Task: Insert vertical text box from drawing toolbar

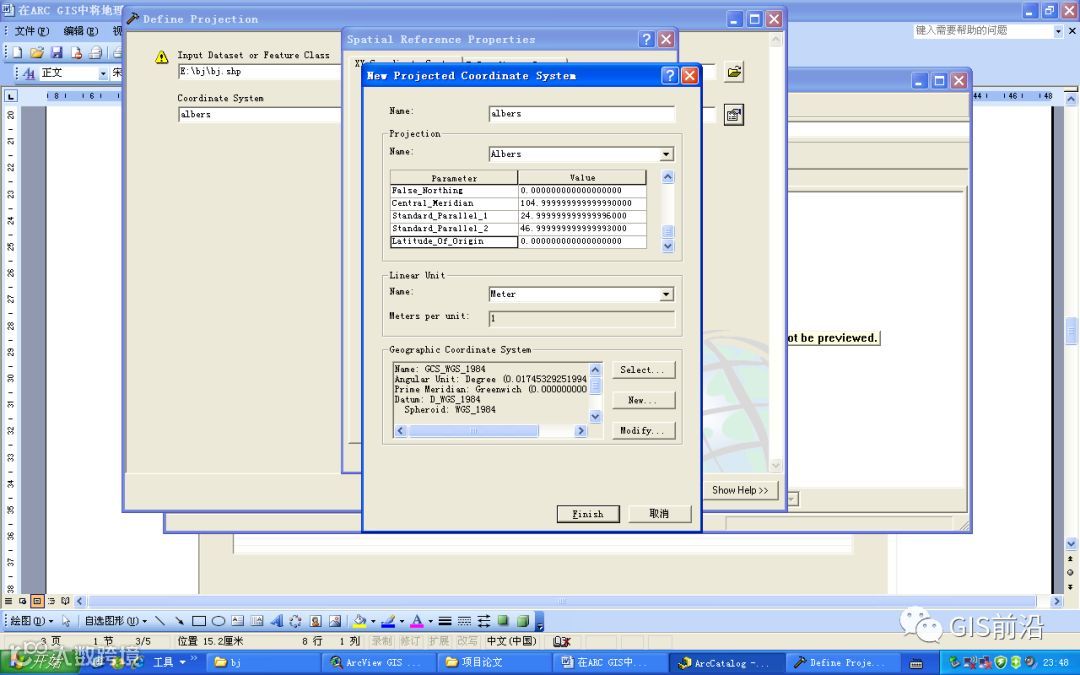Action: pos(257,621)
